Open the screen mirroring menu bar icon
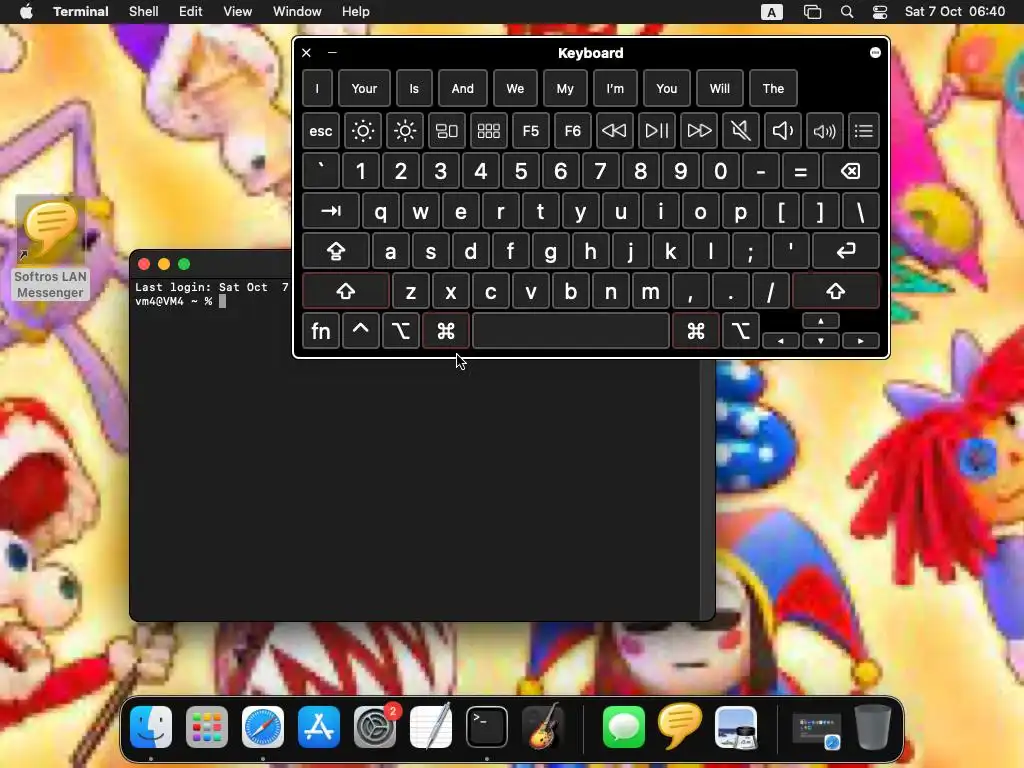 812,12
